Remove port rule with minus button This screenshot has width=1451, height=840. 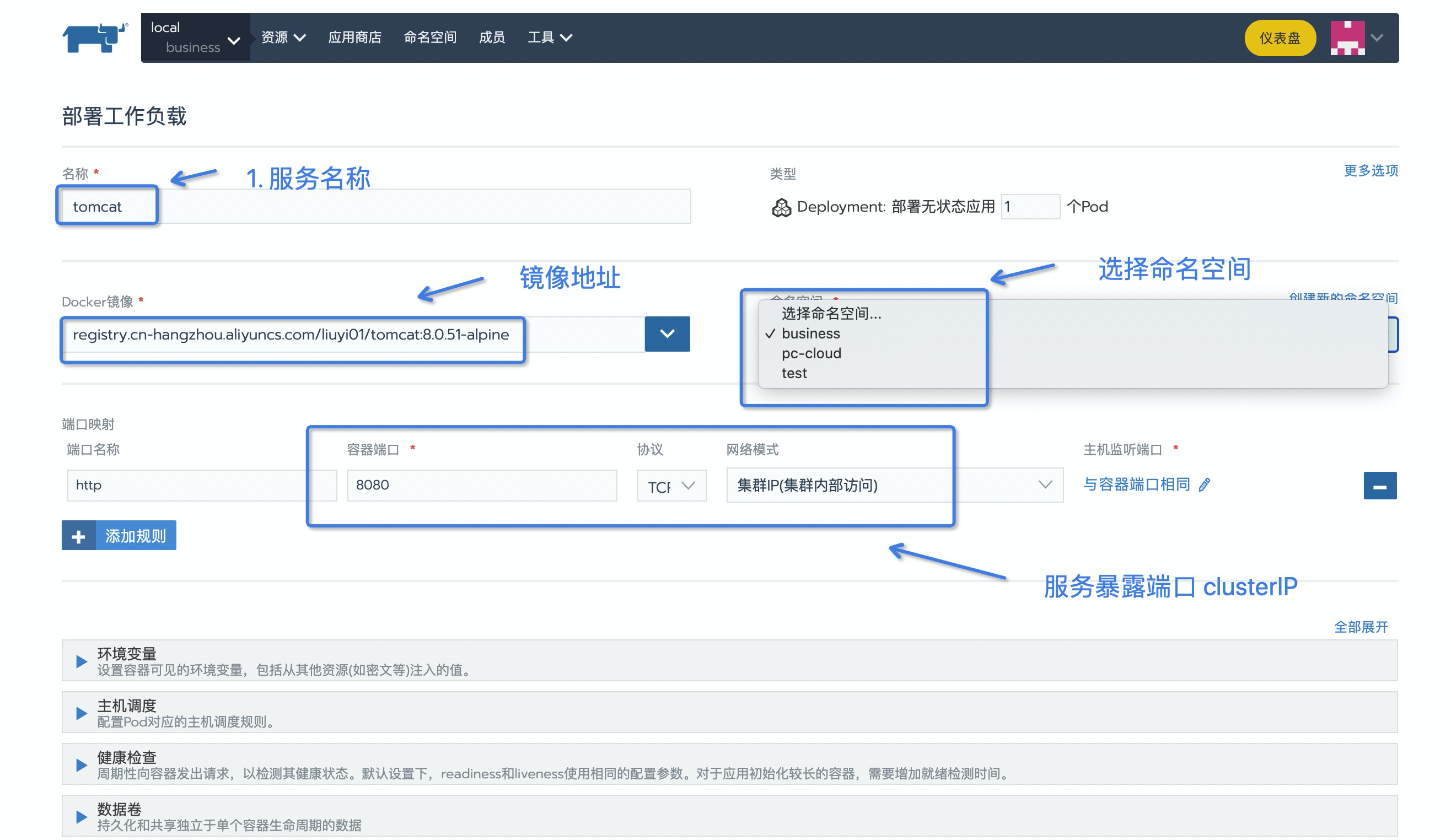pyautogui.click(x=1380, y=486)
